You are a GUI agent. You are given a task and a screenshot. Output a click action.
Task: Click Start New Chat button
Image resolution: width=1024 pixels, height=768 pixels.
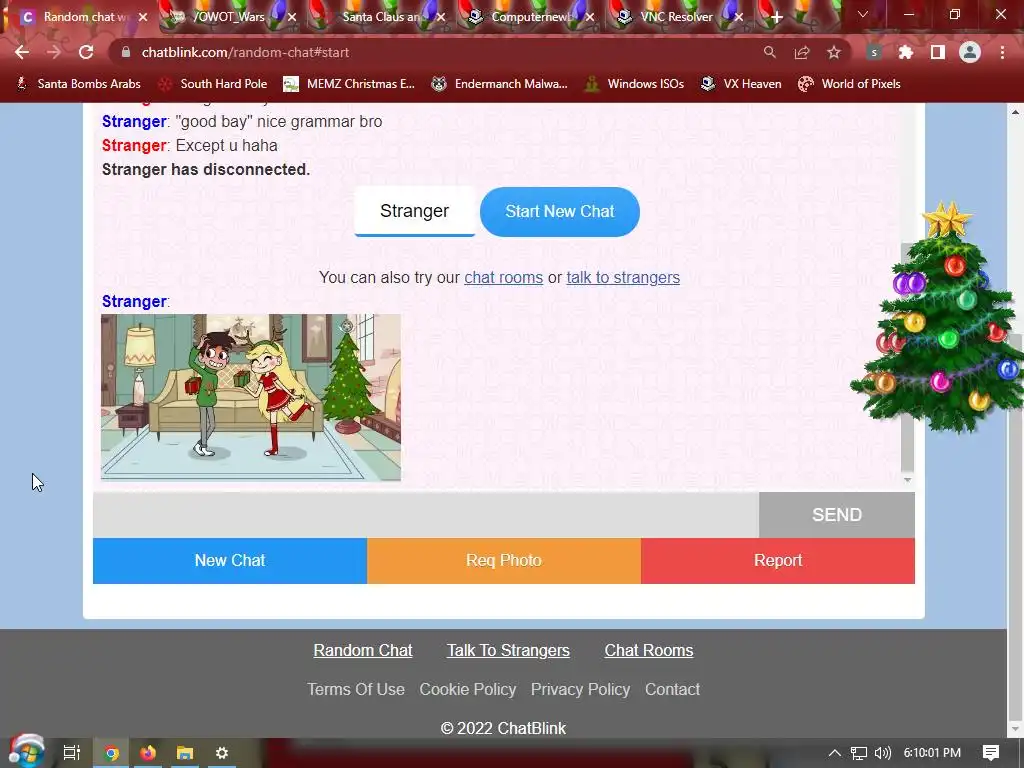(x=560, y=212)
